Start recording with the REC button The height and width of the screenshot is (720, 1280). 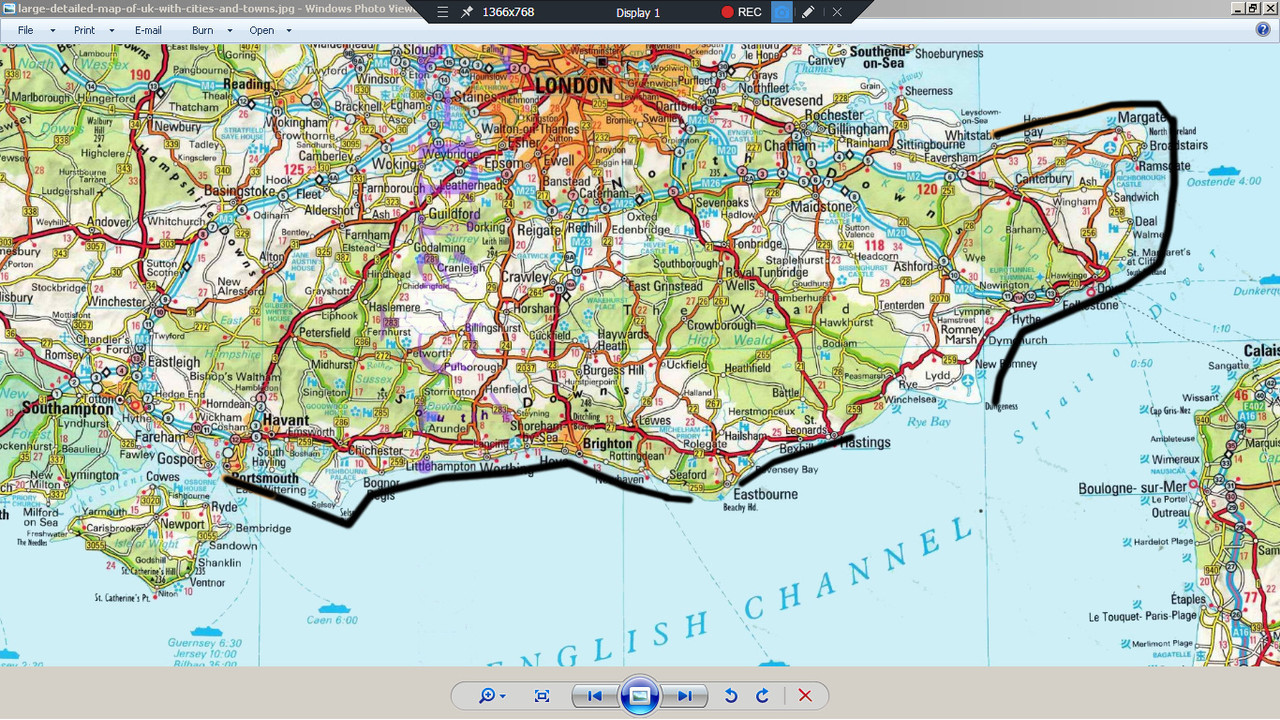(741, 12)
